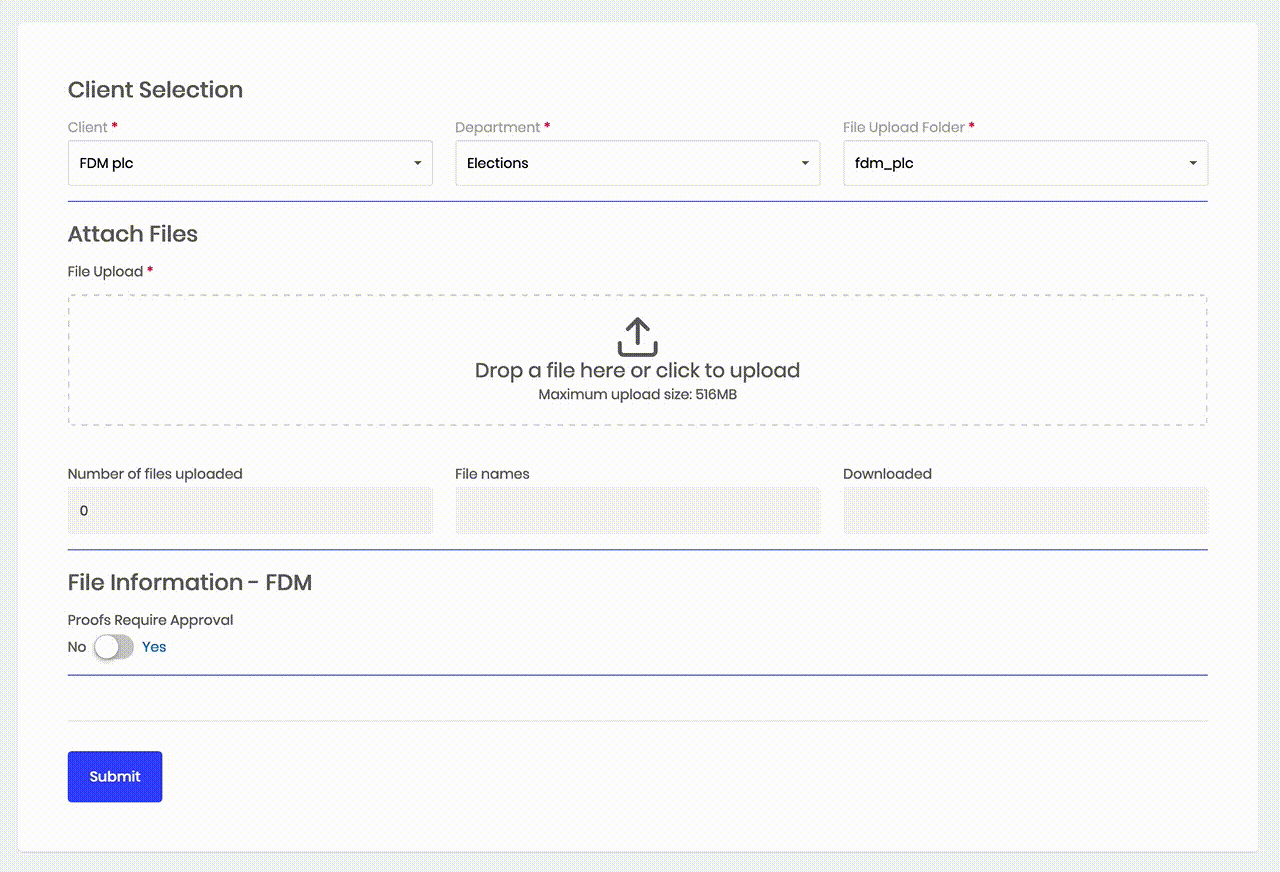The image size is (1280, 872).
Task: Click the Proofs Require Approval label
Action: coord(150,620)
